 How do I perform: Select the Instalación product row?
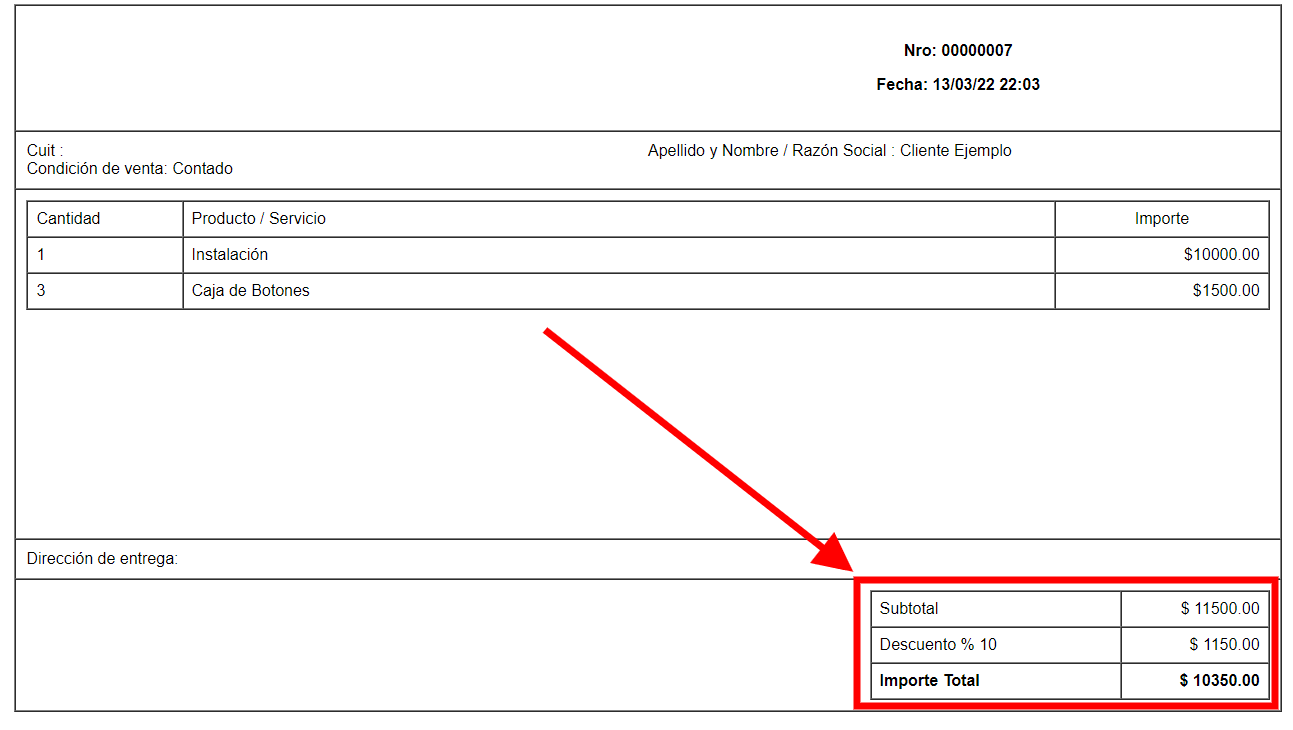click(x=230, y=255)
